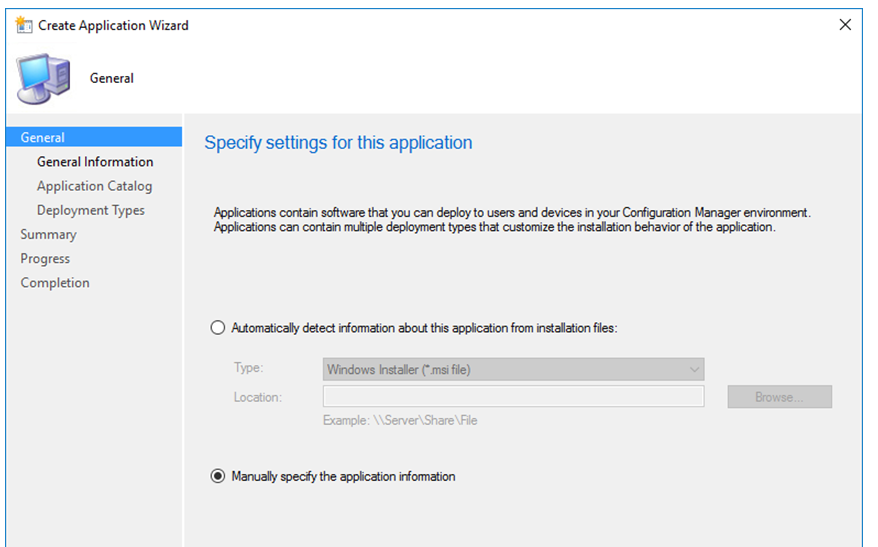Go to General Information step
The height and width of the screenshot is (547, 878).
click(95, 162)
